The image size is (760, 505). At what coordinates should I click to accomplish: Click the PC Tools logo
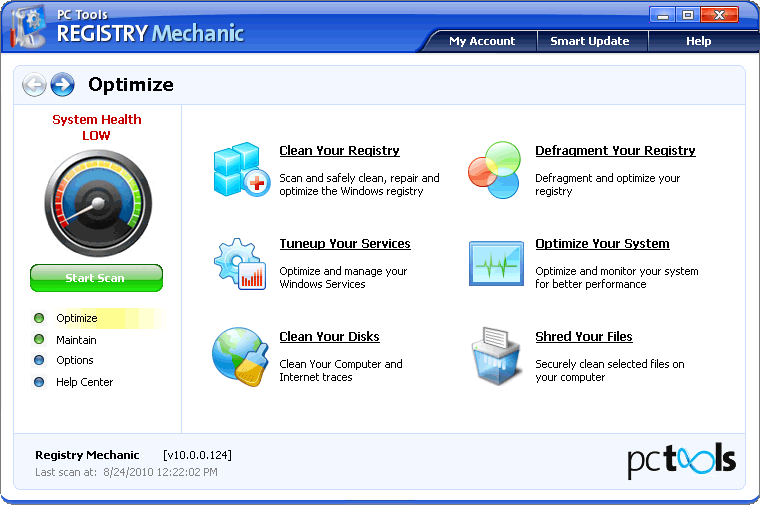[681, 459]
